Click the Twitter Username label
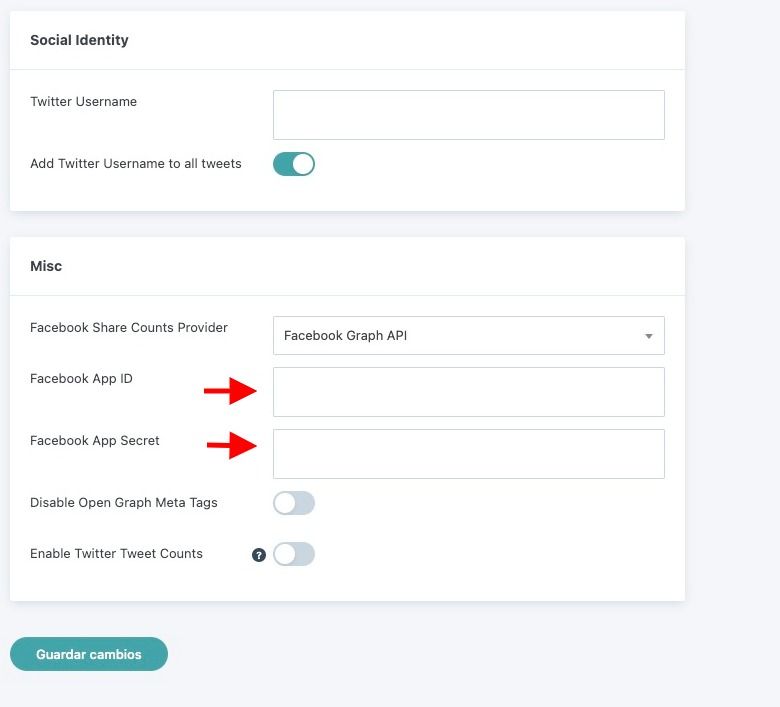 84,101
